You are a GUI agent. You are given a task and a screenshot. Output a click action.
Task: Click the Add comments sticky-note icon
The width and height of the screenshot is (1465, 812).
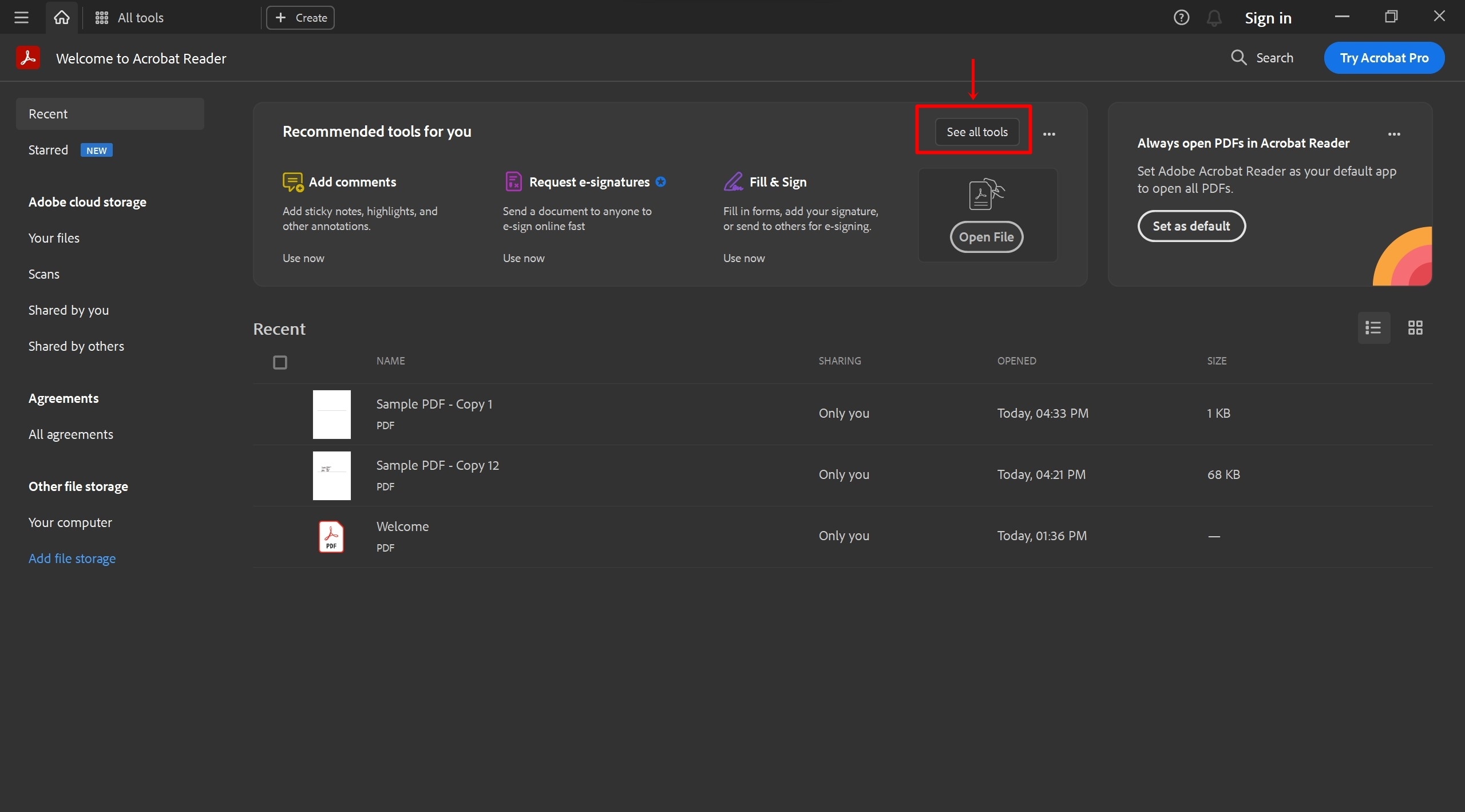tap(292, 181)
